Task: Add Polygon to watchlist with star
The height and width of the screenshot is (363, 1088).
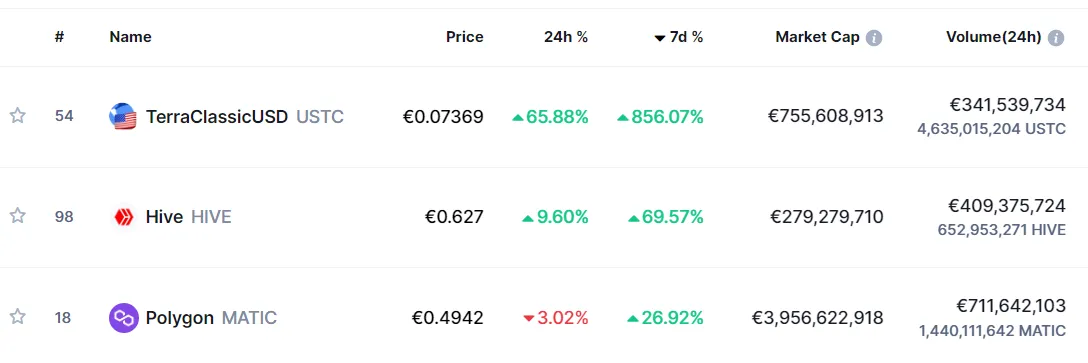Action: 17,317
